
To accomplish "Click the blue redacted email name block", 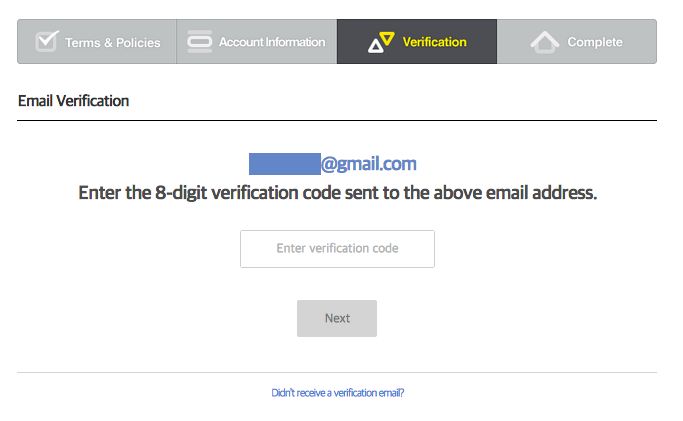I will coord(284,164).
